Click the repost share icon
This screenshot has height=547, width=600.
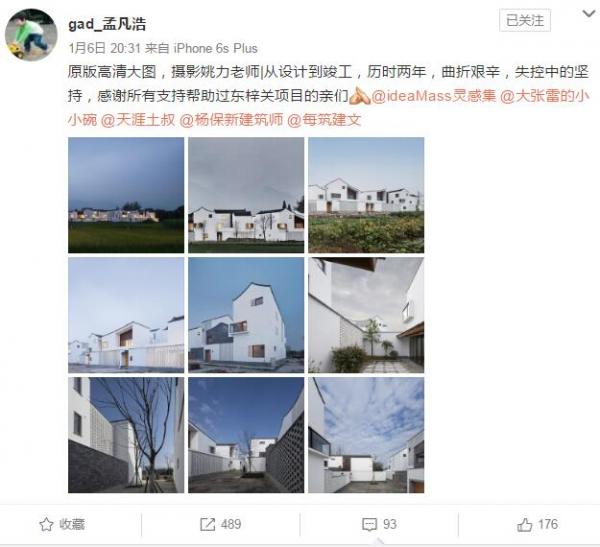207,524
